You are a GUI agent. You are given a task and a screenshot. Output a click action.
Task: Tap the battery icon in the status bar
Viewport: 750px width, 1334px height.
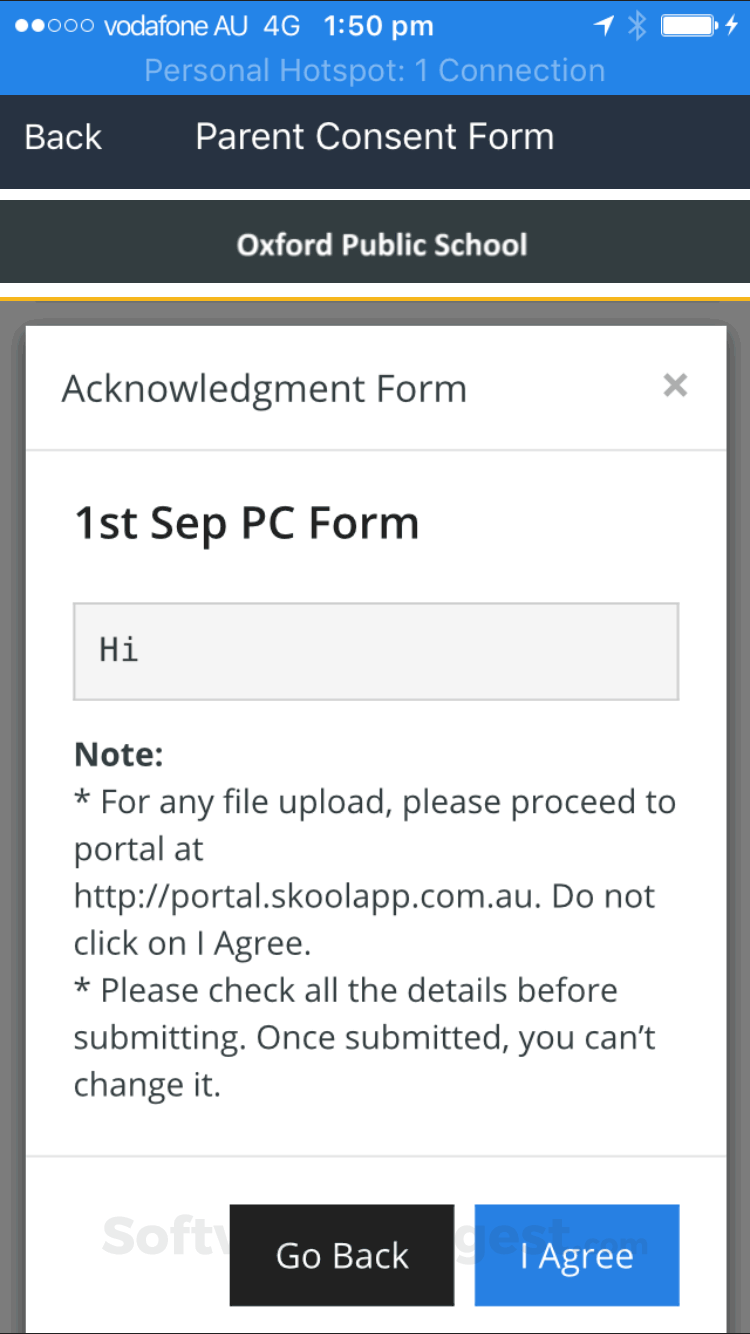click(688, 26)
